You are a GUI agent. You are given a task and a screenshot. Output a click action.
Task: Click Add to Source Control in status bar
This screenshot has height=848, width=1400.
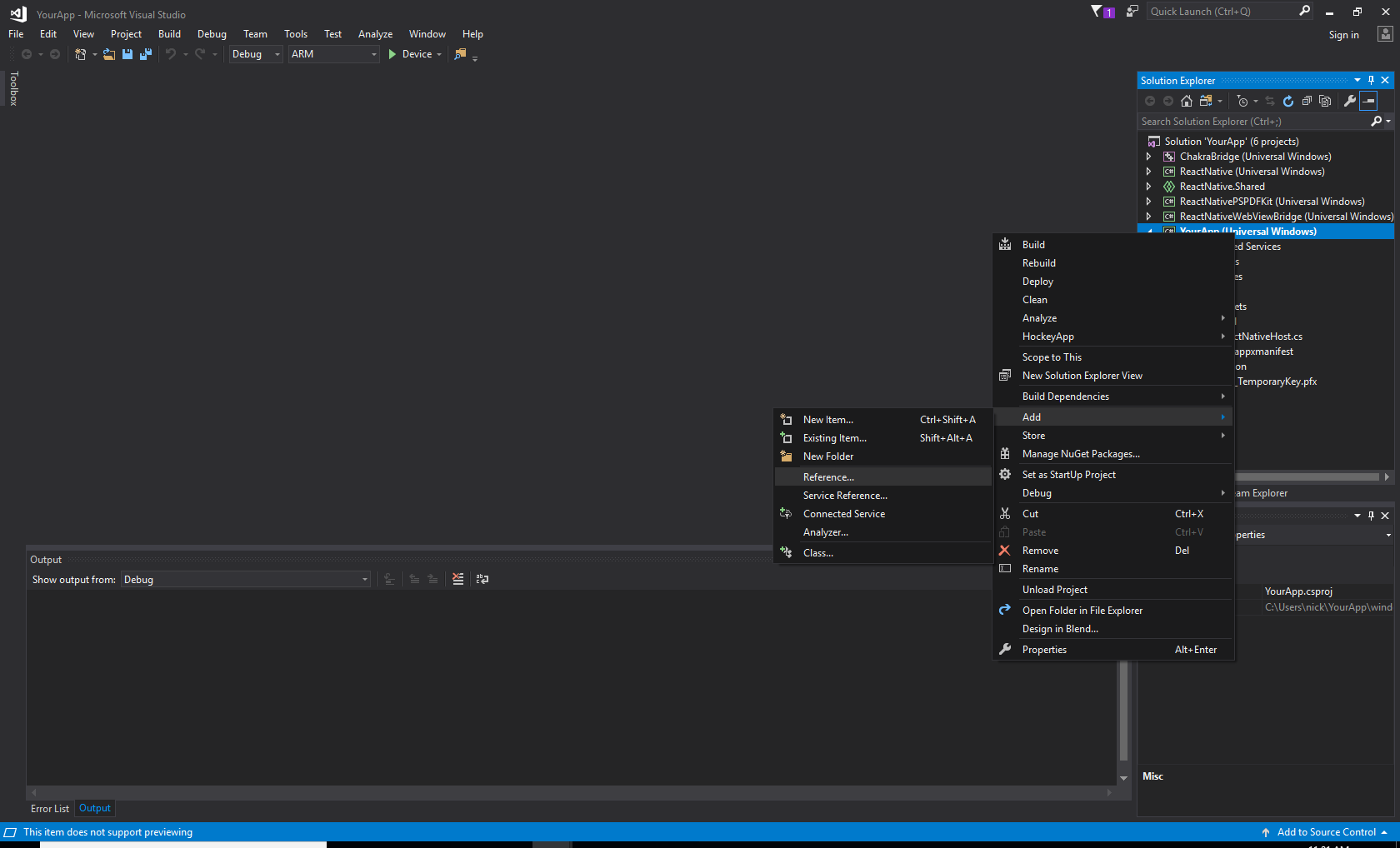pos(1326,832)
